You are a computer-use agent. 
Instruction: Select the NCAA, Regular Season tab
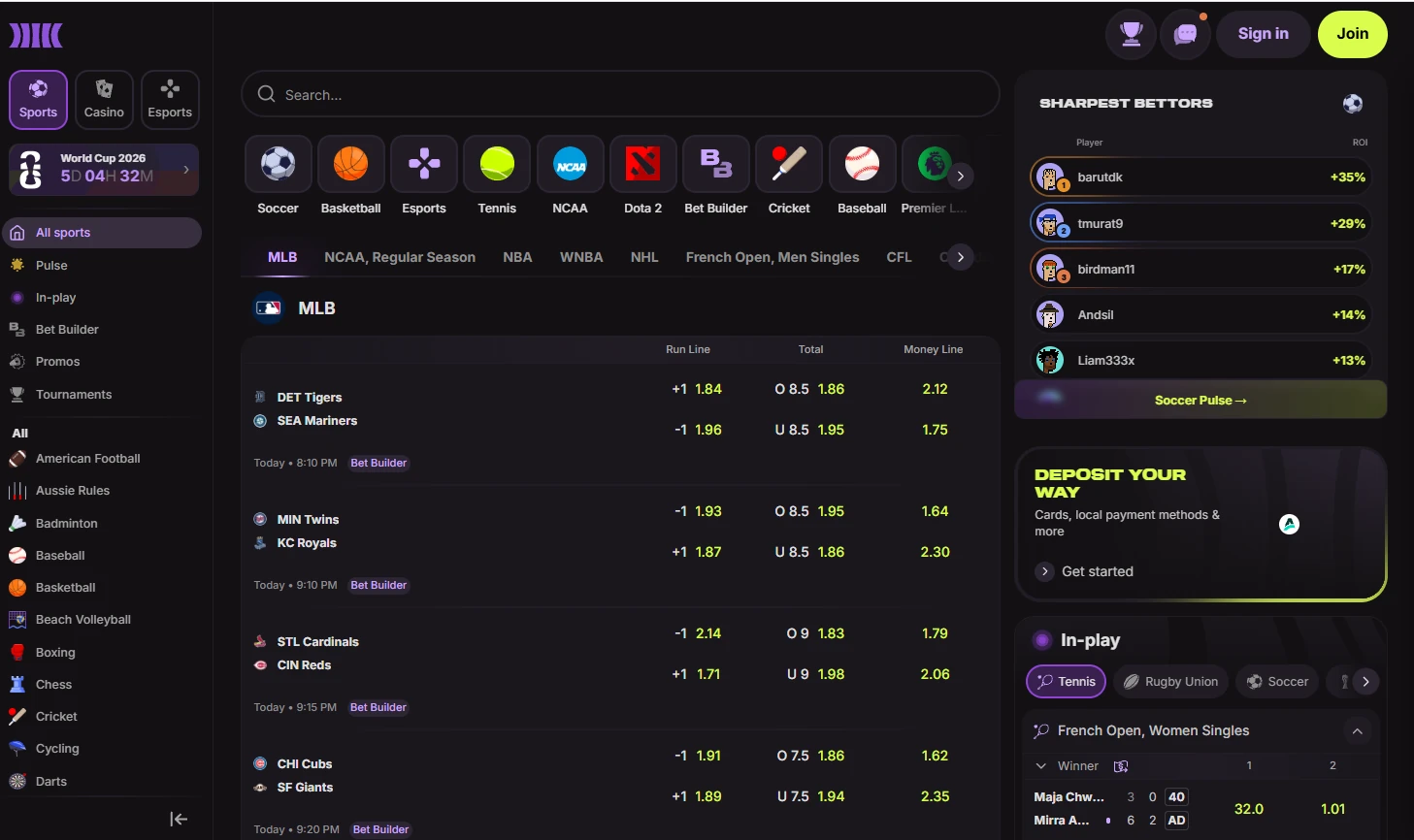coord(400,257)
